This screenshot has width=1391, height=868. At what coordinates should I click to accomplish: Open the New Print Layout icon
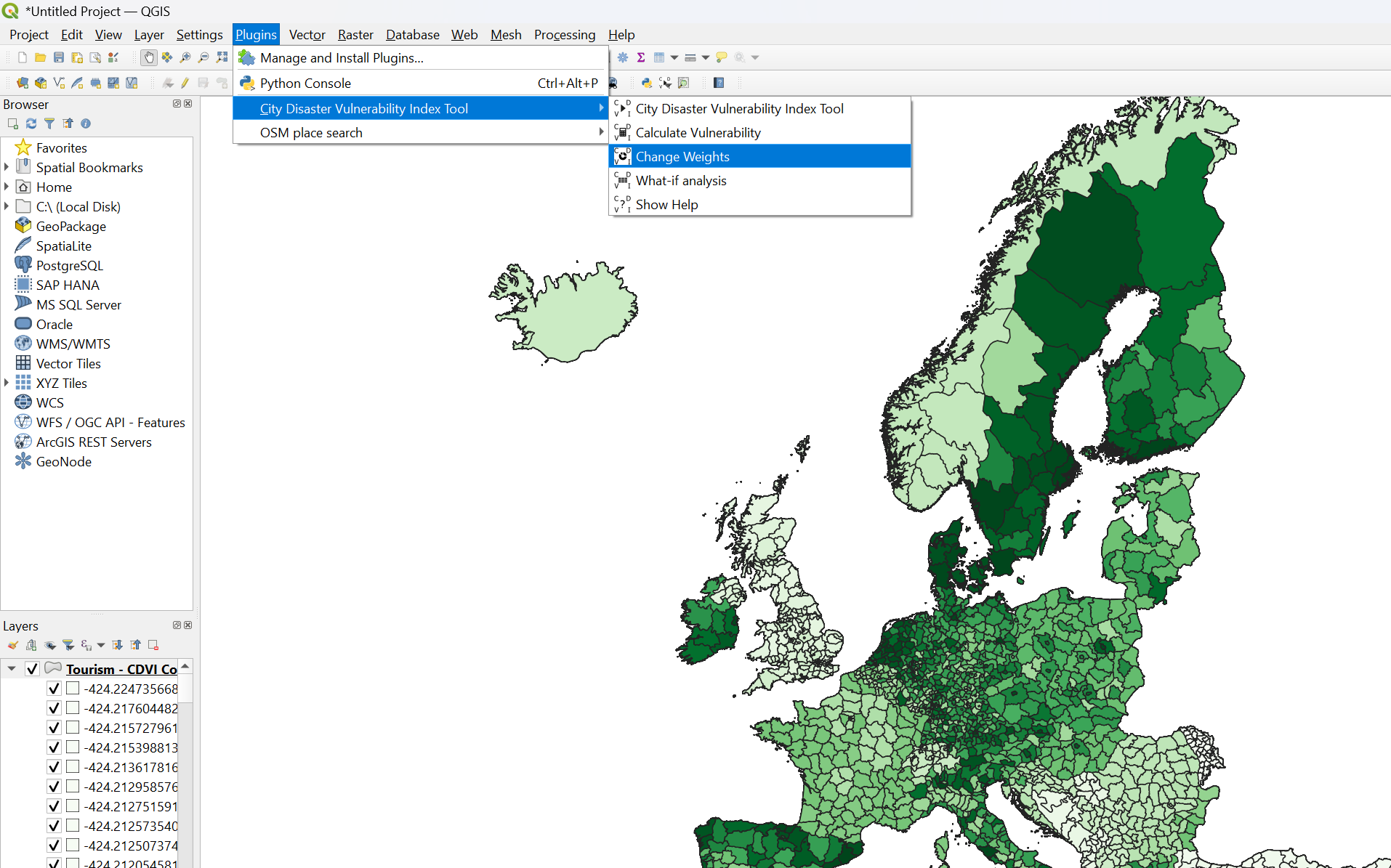(77, 57)
